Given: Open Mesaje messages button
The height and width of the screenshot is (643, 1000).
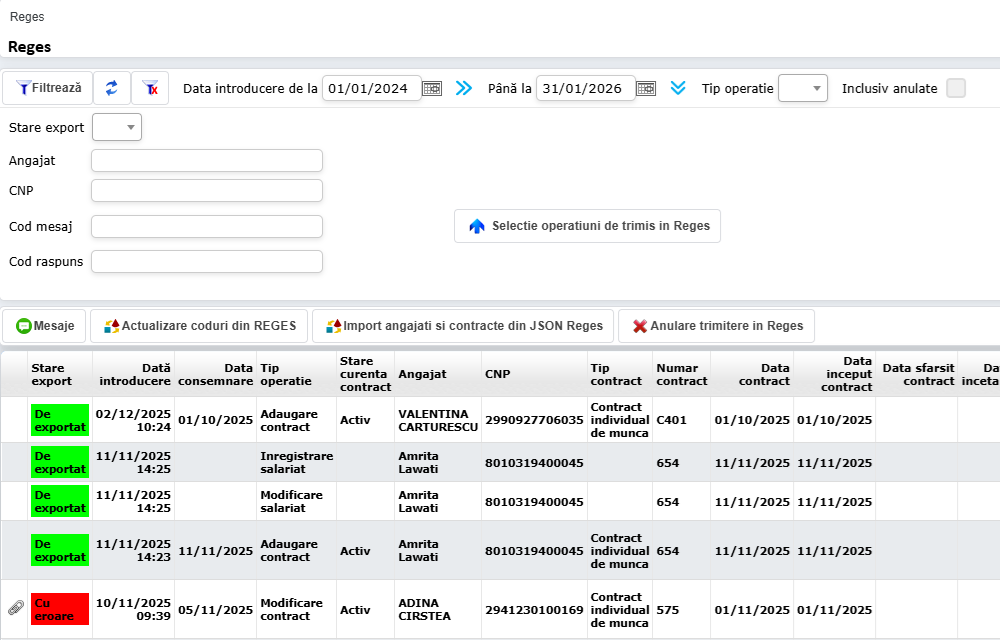Looking at the screenshot, I should click(x=45, y=326).
